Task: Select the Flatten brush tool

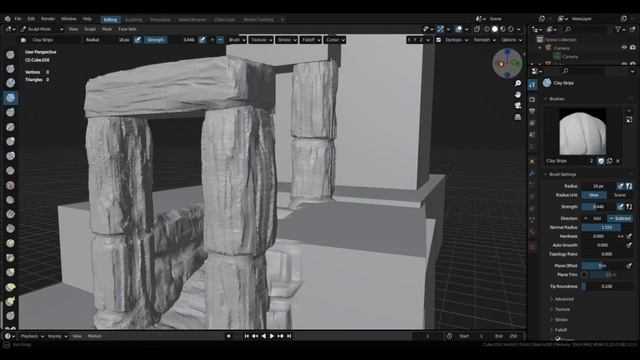Action: point(11,200)
